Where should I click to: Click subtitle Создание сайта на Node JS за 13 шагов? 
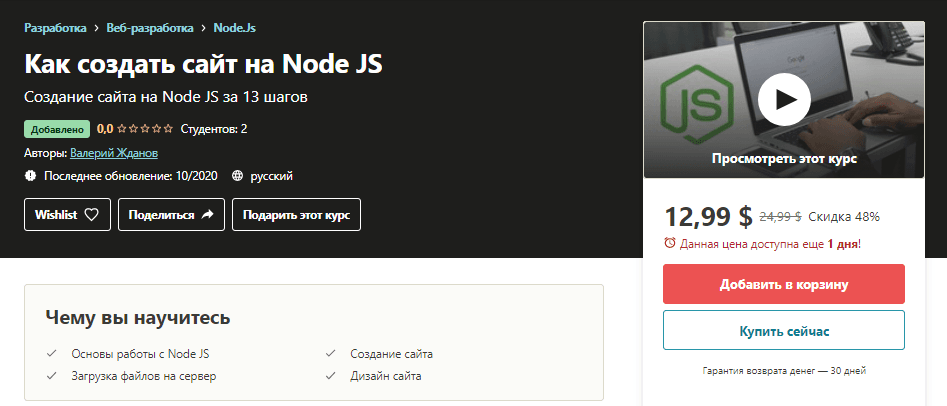(166, 97)
